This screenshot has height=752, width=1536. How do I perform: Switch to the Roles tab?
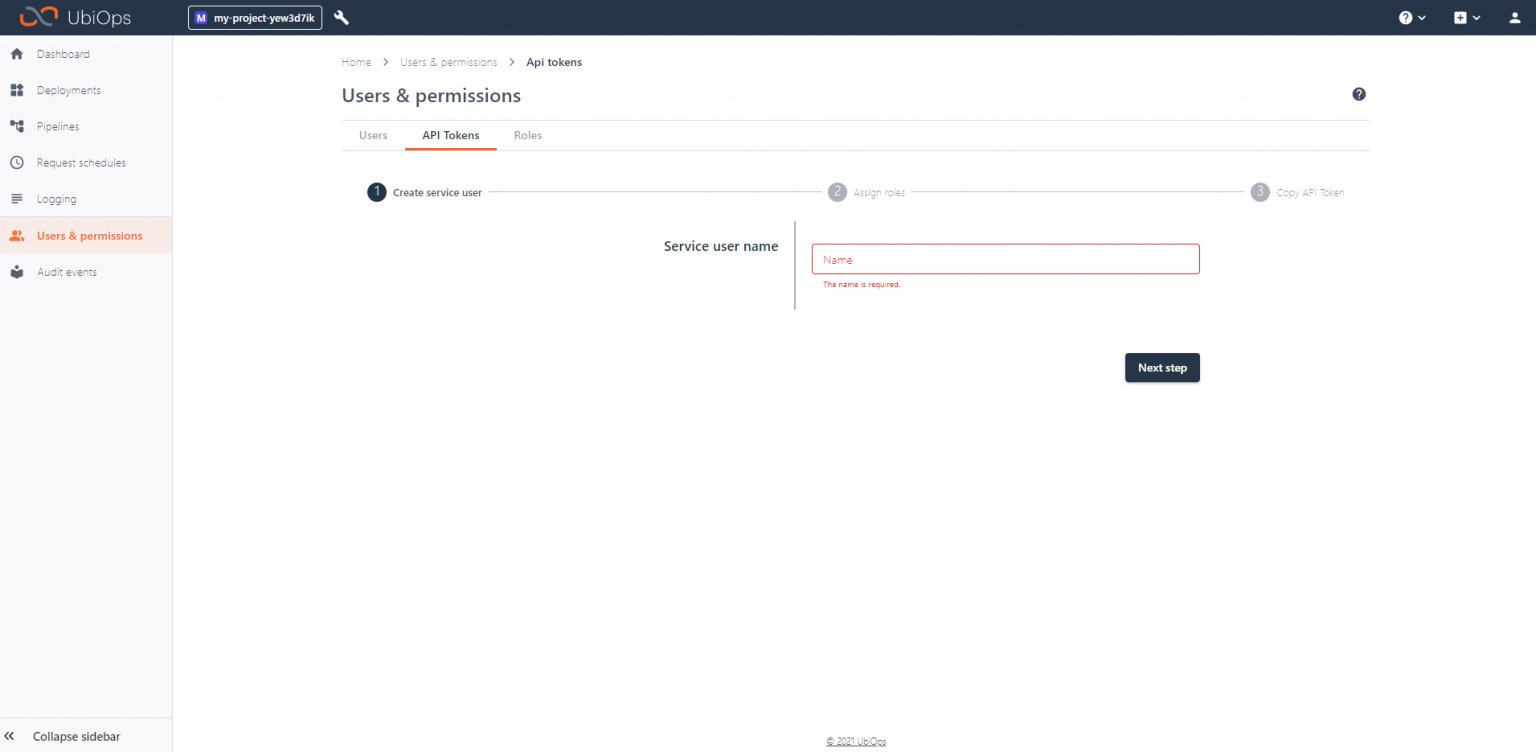tap(528, 135)
